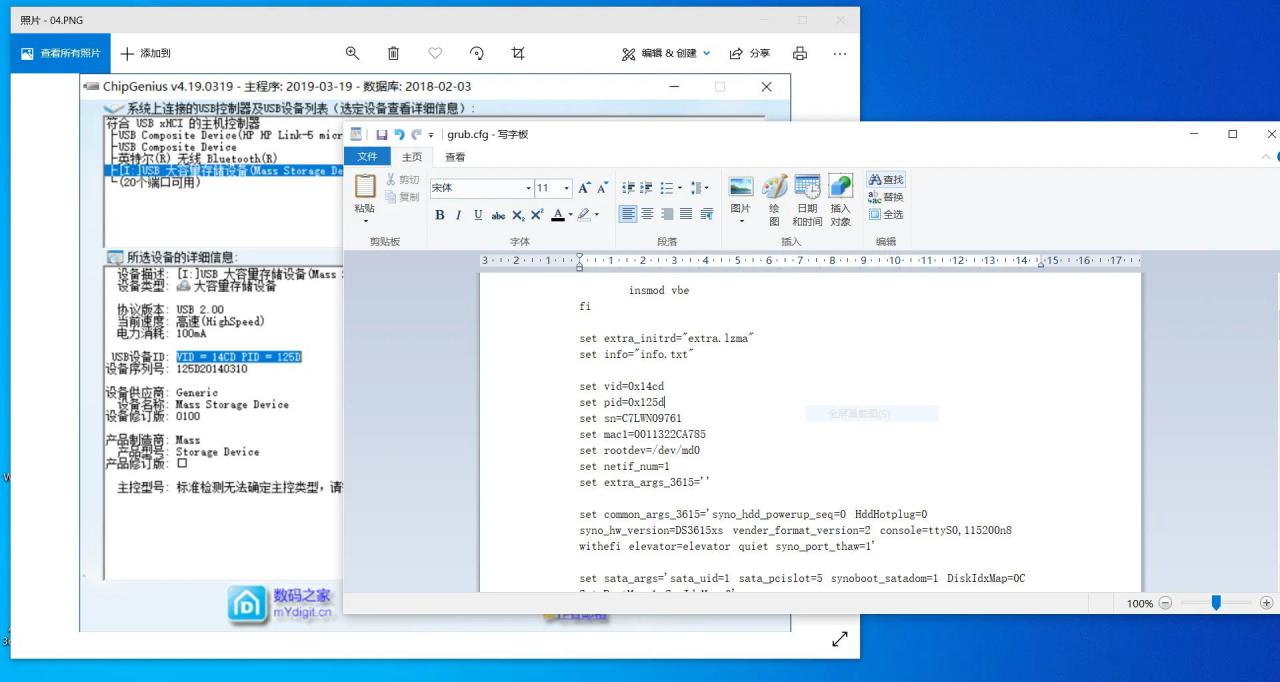Screen dimensions: 1280x682
Task: Click the Photos magnifier zoom icon
Action: tap(352, 53)
